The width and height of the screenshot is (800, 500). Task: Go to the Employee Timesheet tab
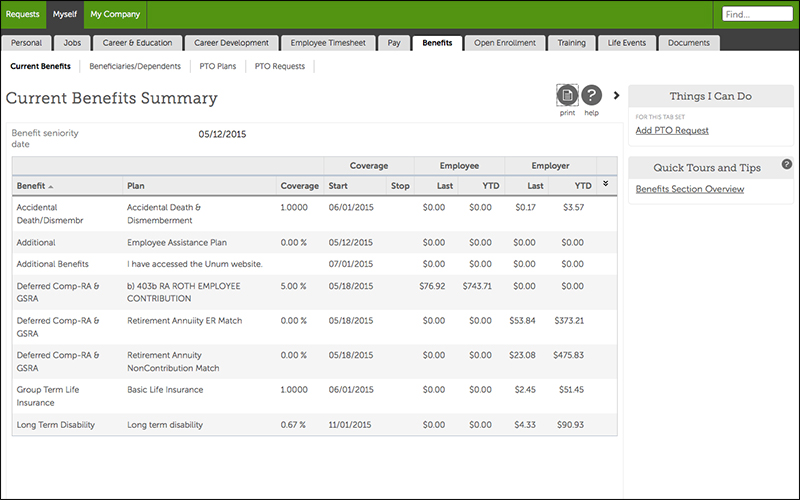coord(328,43)
